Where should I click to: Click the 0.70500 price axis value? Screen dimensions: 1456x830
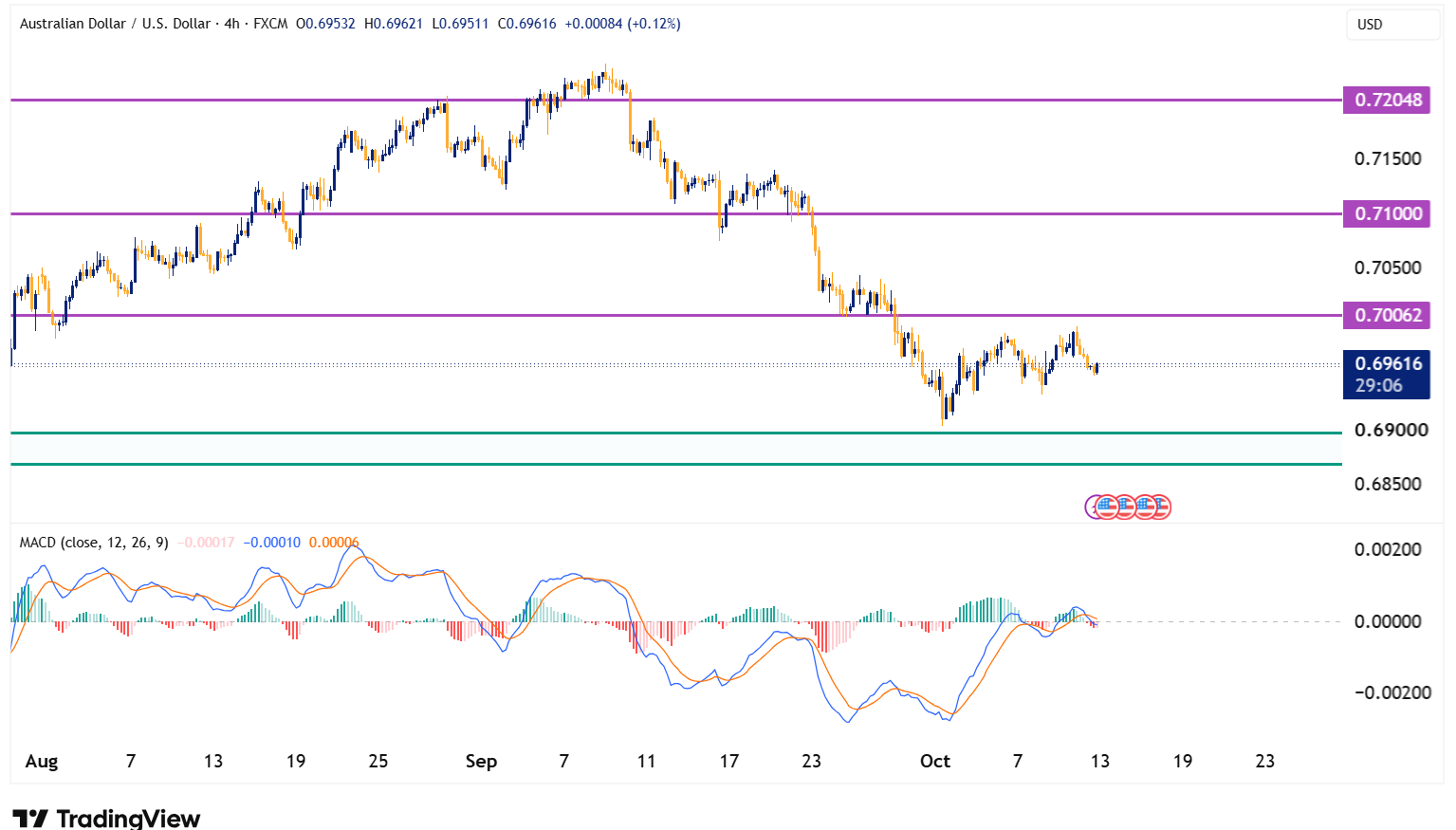click(x=1388, y=267)
